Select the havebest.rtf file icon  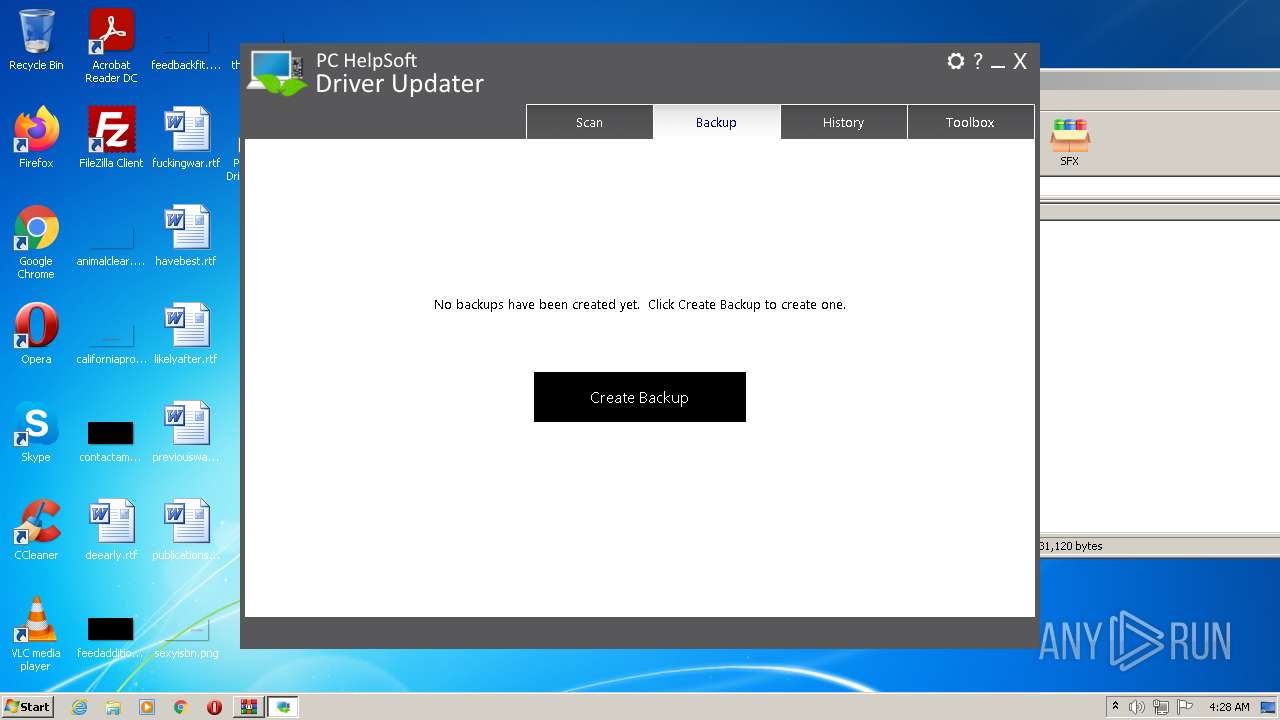coord(186,236)
